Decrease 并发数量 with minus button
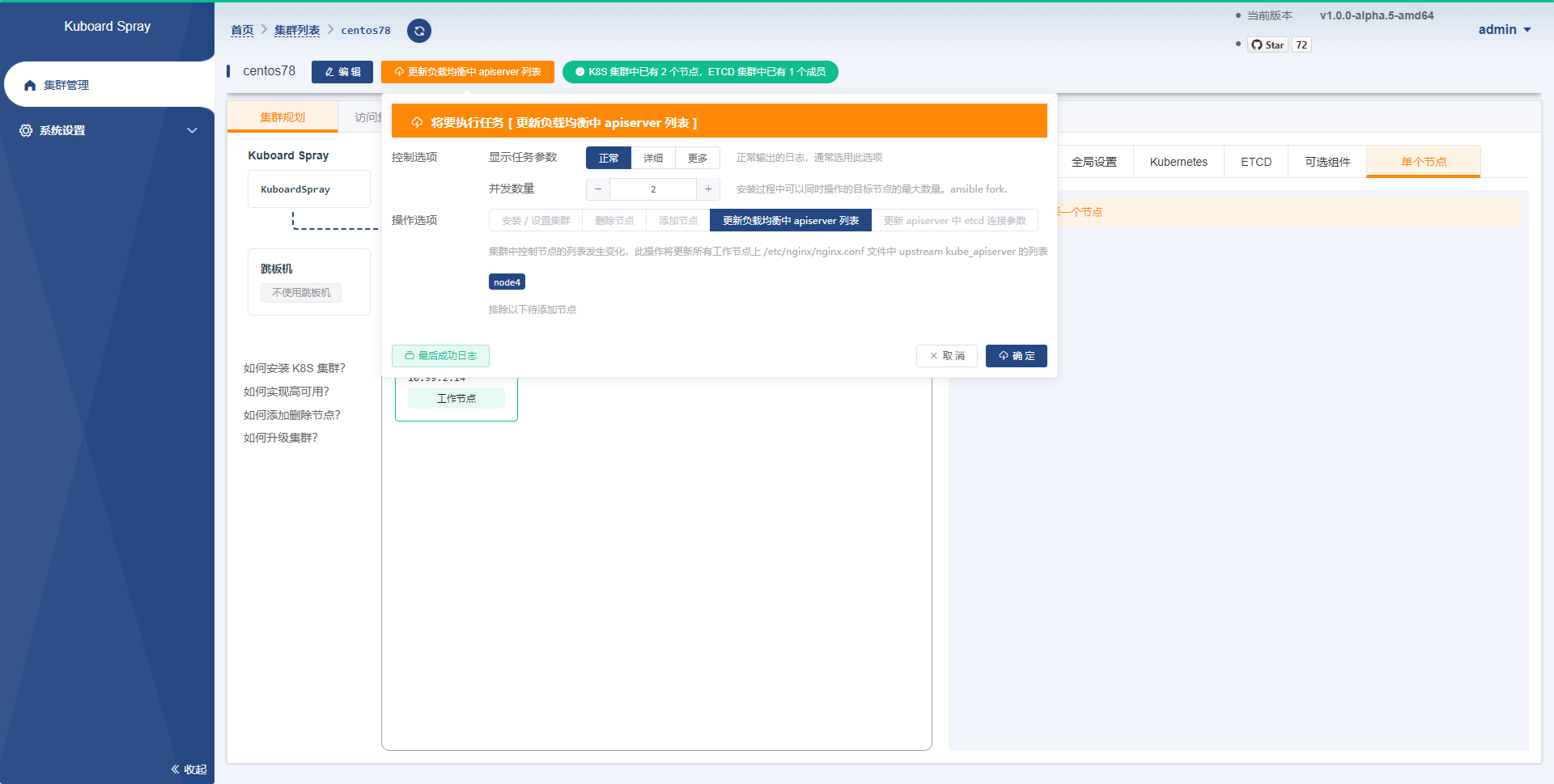Image resolution: width=1554 pixels, height=784 pixels. [x=598, y=189]
